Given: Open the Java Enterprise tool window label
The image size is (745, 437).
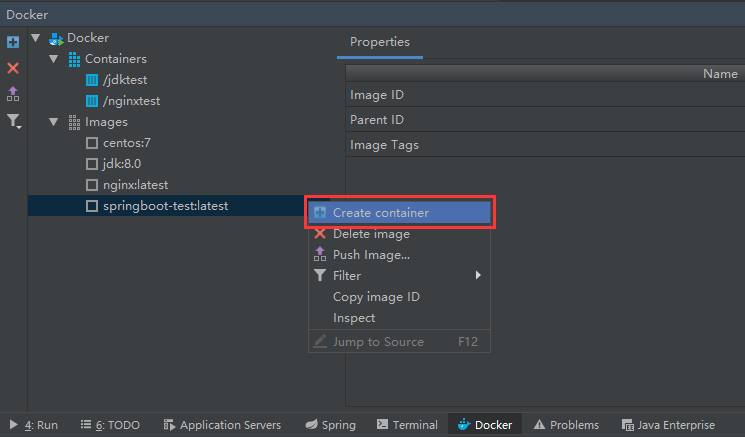Looking at the screenshot, I should 676,425.
